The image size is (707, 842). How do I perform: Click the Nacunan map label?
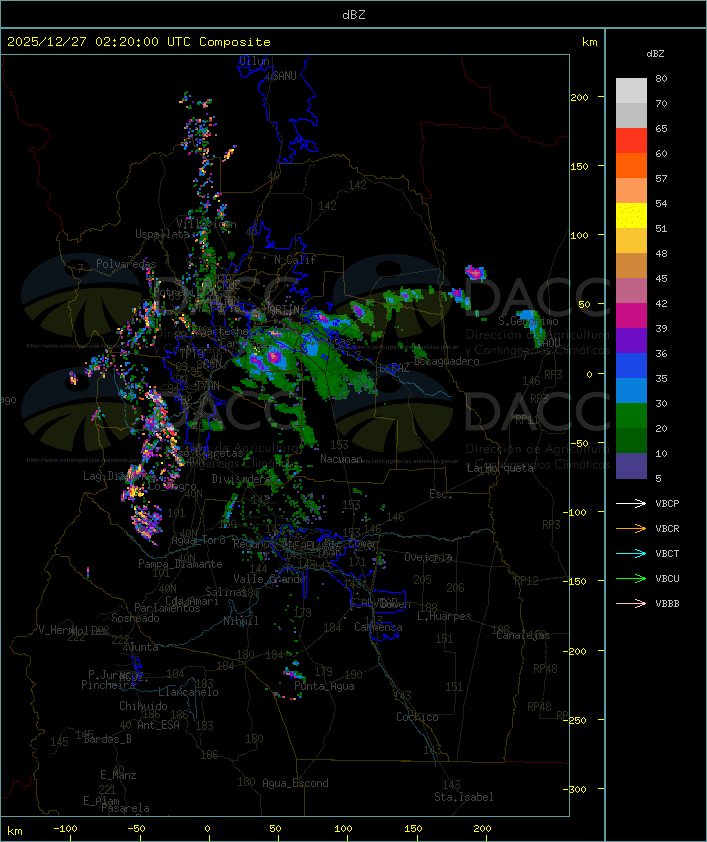pyautogui.click(x=341, y=459)
